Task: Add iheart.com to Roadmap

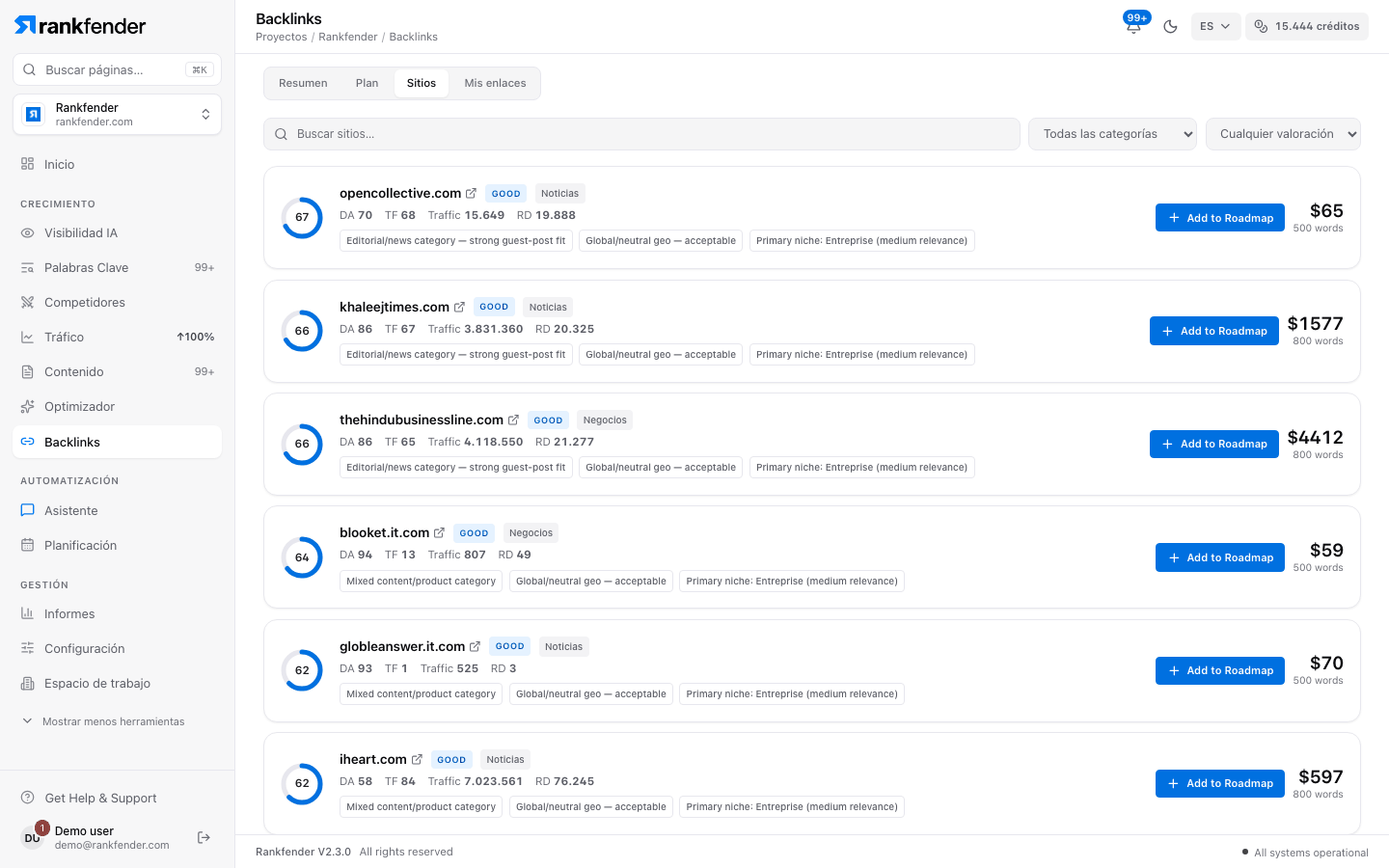Action: click(x=1220, y=784)
